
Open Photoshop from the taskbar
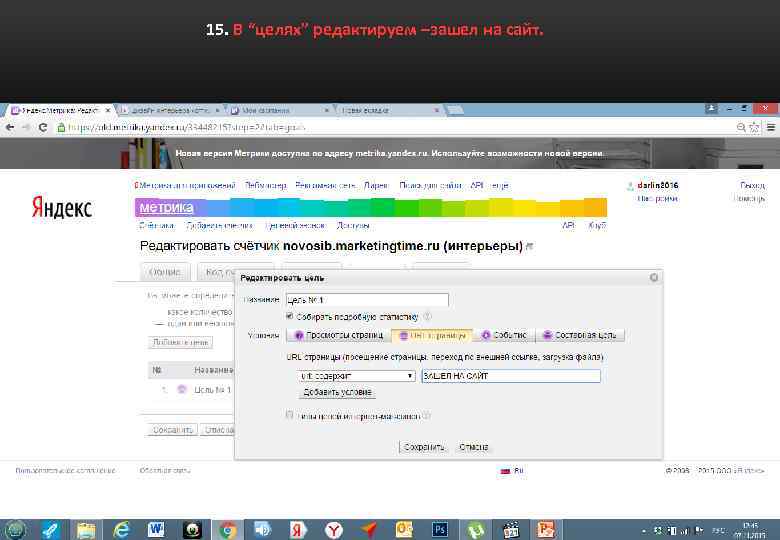(x=439, y=530)
